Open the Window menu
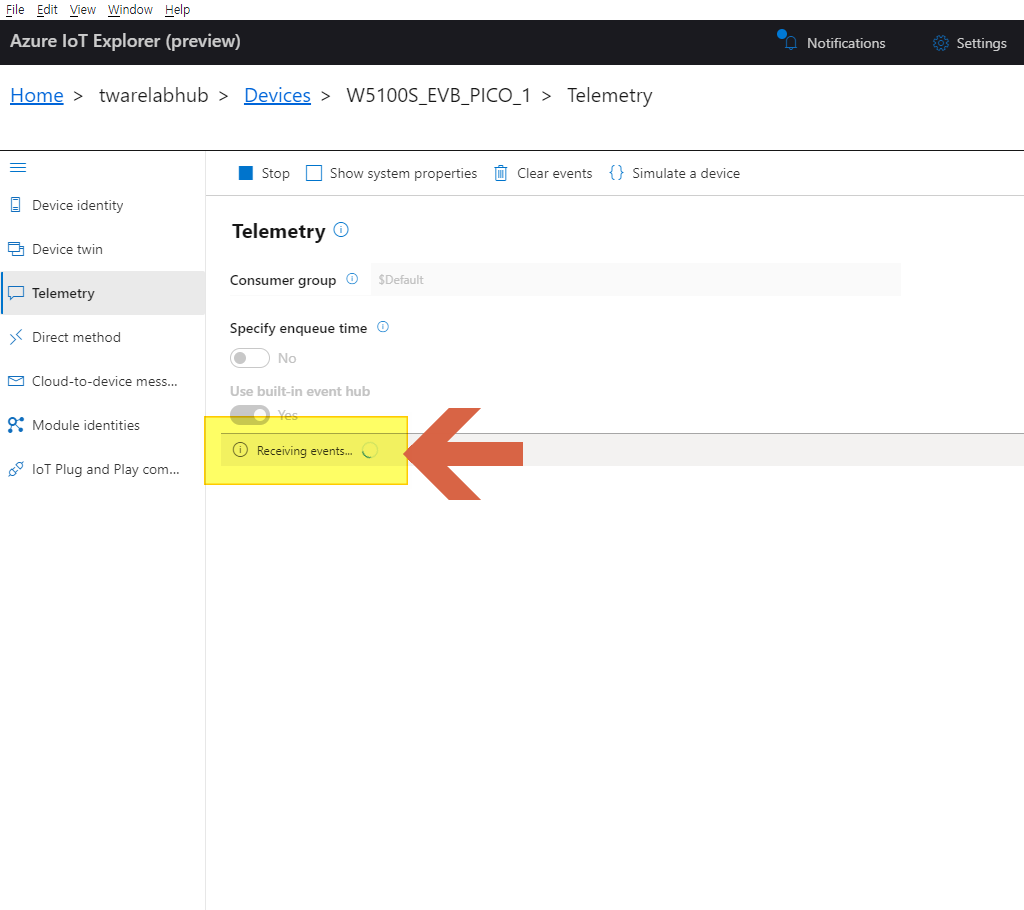The width and height of the screenshot is (1024, 910). click(x=130, y=10)
